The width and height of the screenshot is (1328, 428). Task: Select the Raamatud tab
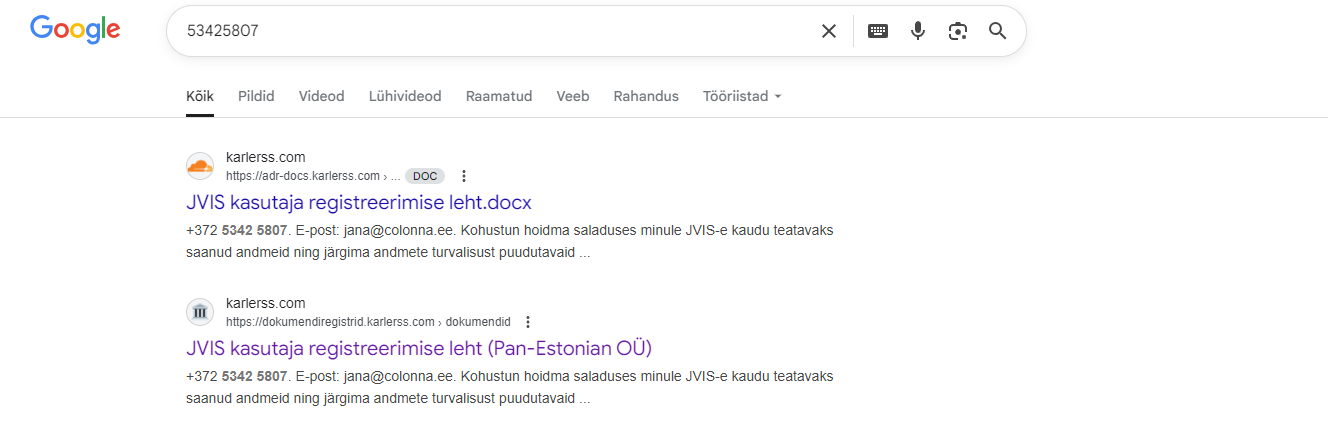coord(499,96)
